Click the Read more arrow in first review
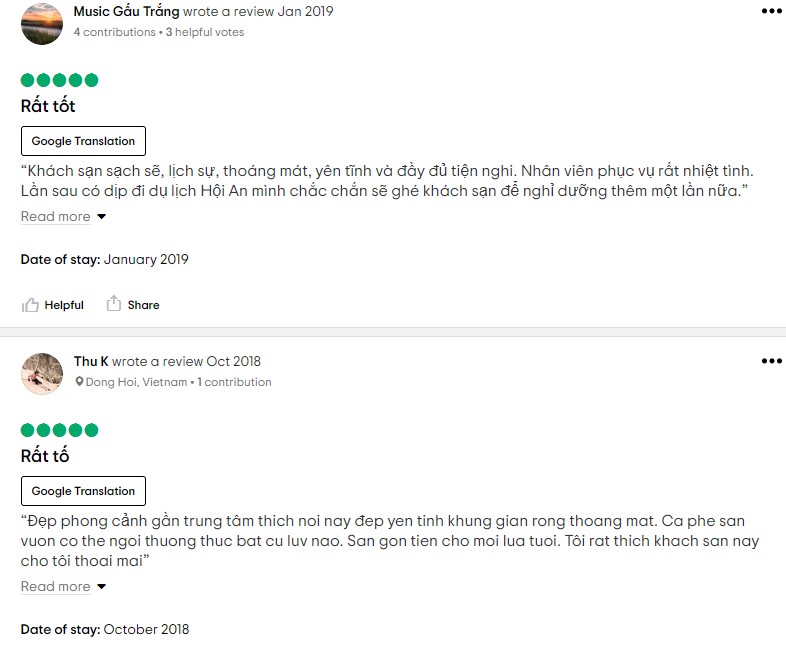786x654 pixels. tap(101, 217)
